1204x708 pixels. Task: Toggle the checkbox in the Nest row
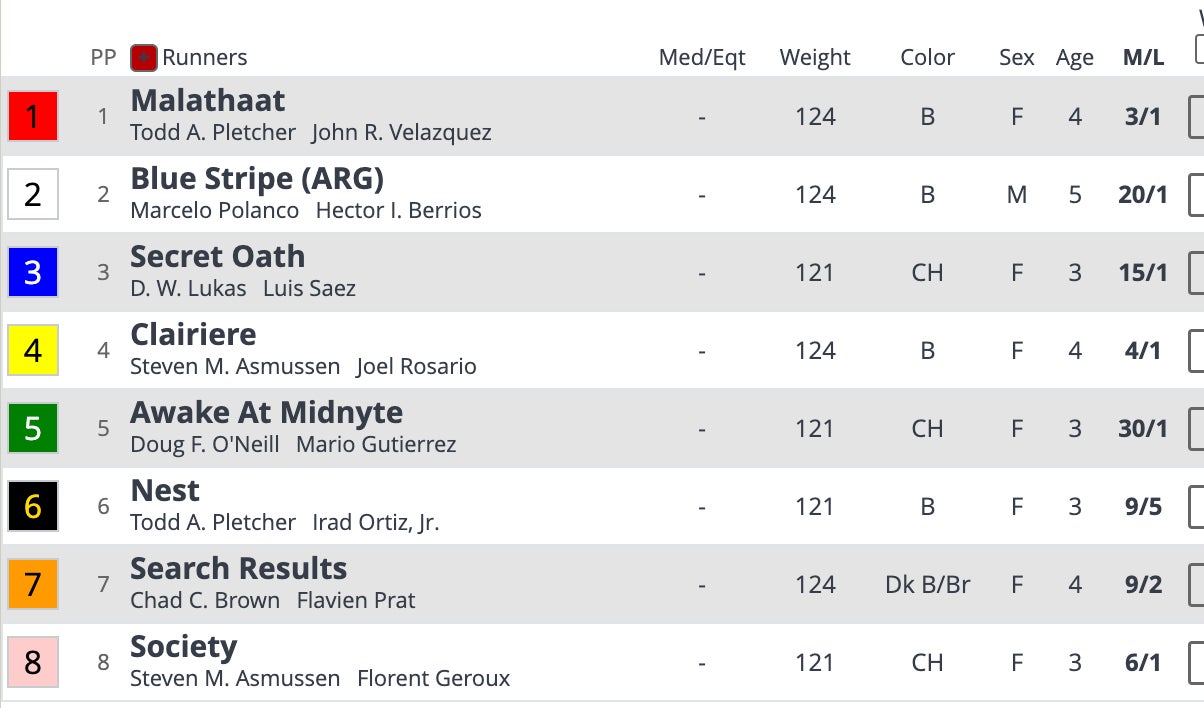(x=1196, y=507)
